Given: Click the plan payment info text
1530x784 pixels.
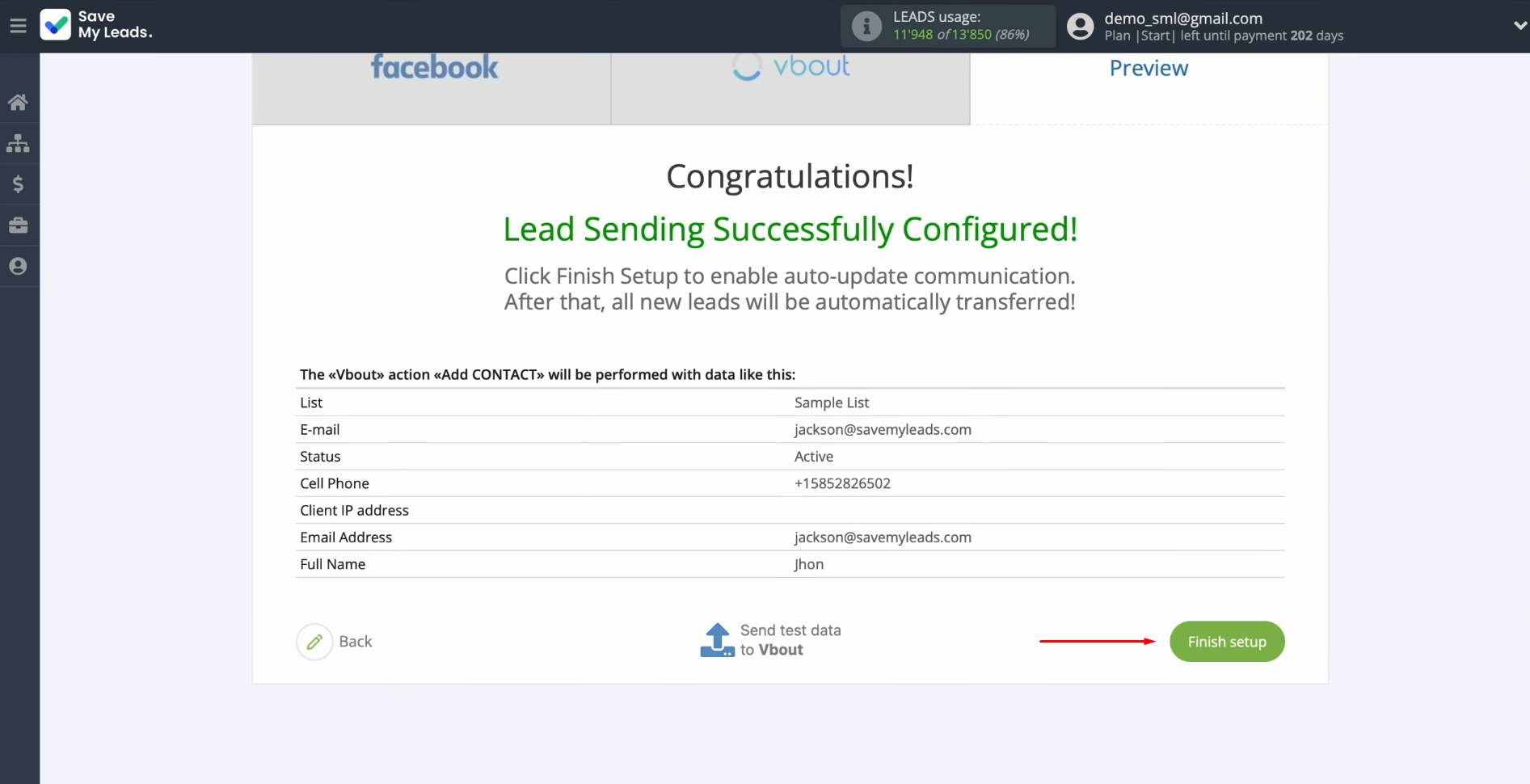Looking at the screenshot, I should tap(1224, 36).
